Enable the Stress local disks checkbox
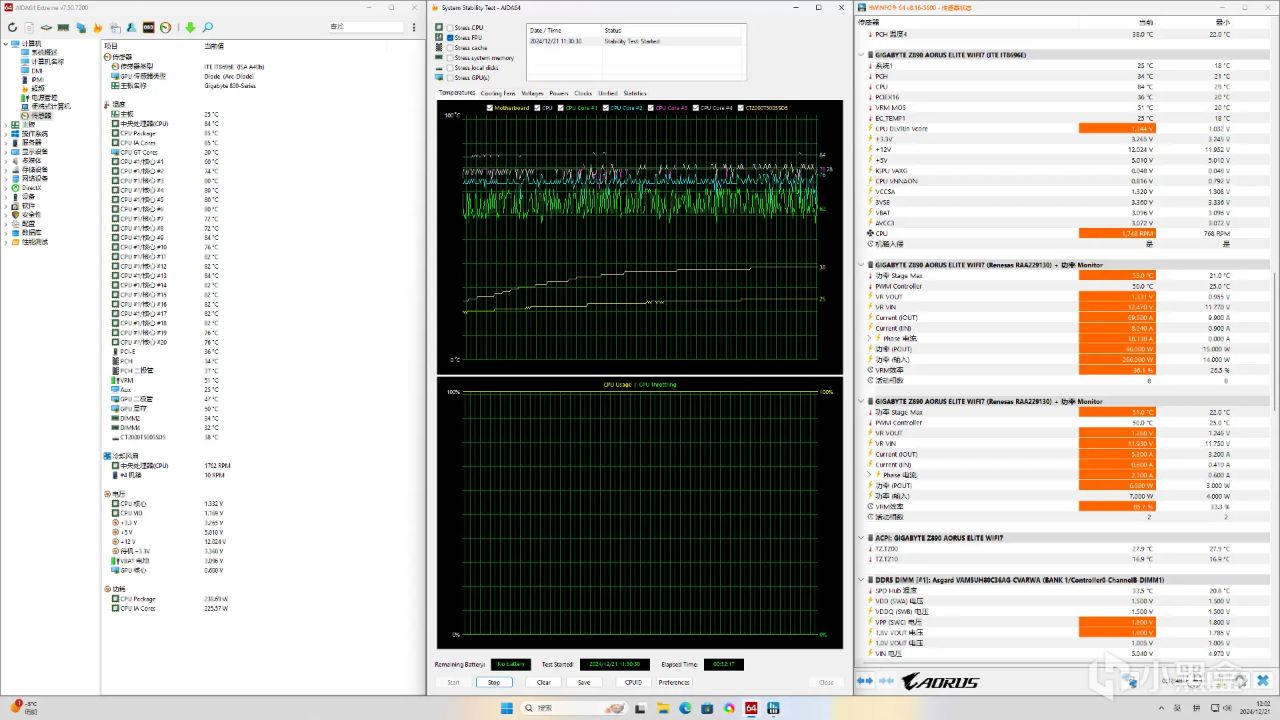 (450, 67)
